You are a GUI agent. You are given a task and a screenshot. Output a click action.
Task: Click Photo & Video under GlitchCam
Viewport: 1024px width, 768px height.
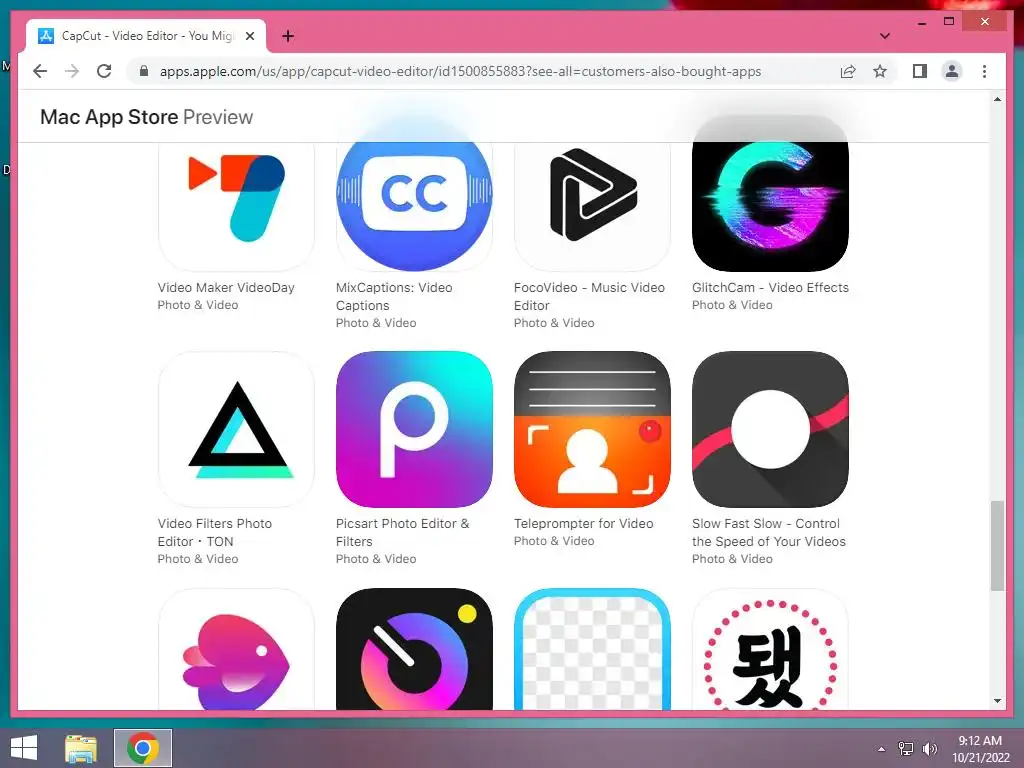click(732, 305)
